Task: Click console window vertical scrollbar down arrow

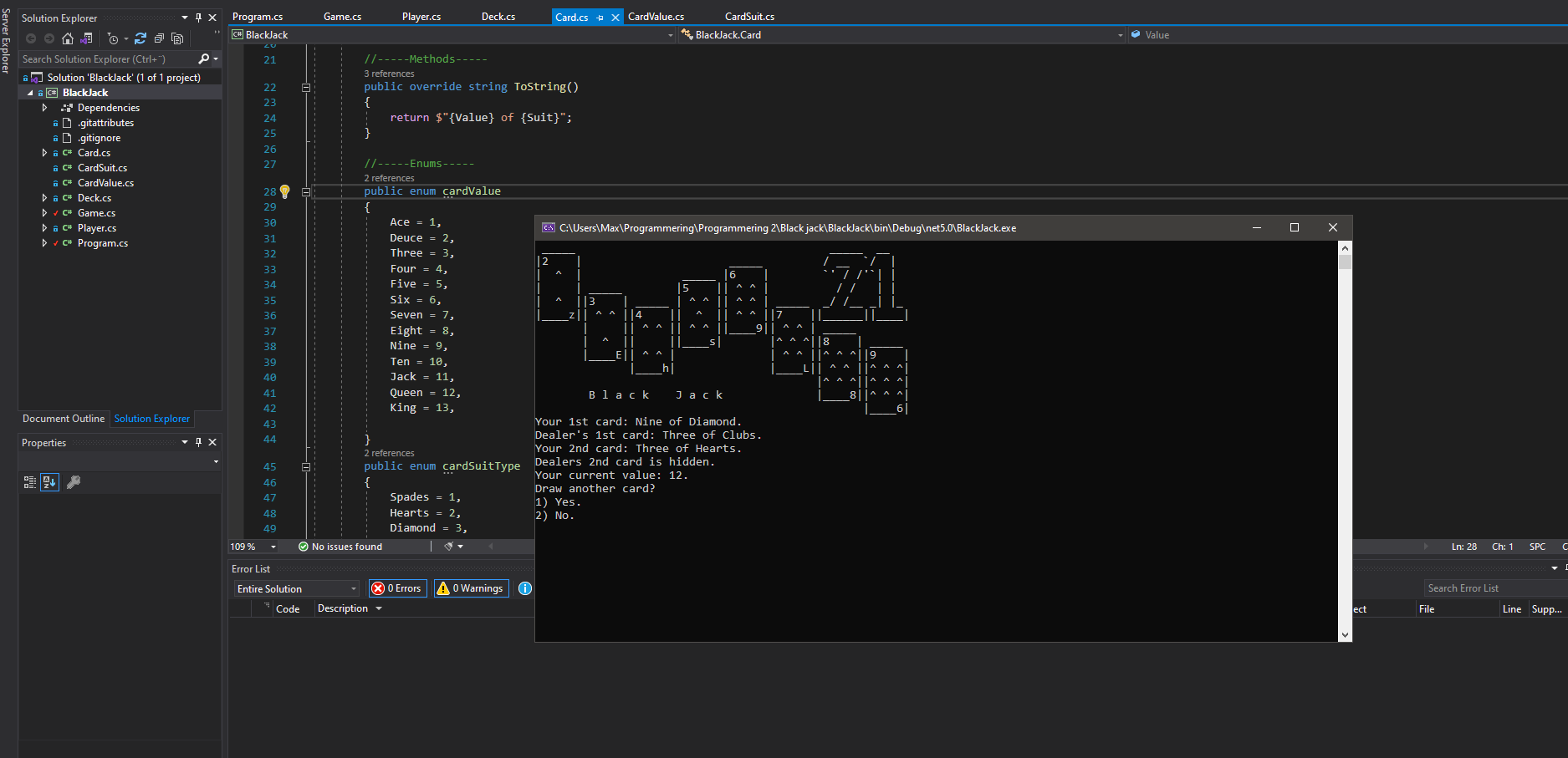Action: tap(1345, 634)
